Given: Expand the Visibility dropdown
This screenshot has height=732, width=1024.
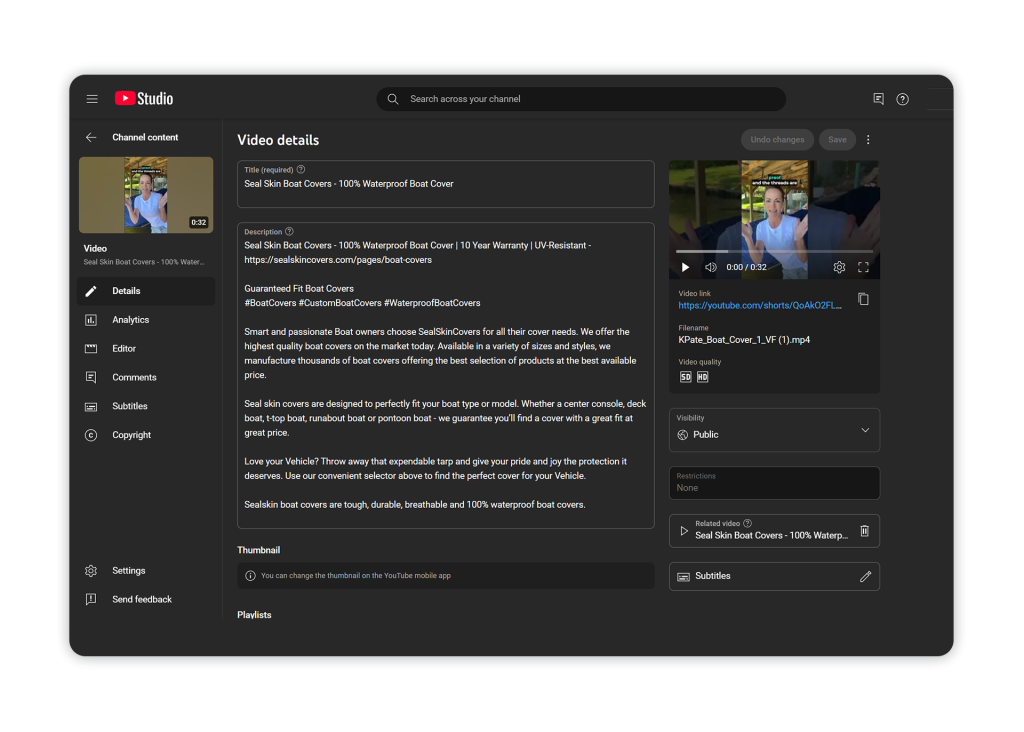Looking at the screenshot, I should pos(865,430).
